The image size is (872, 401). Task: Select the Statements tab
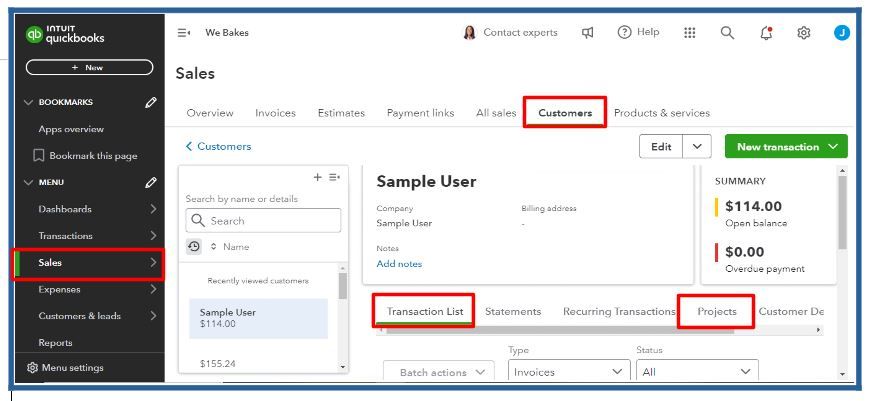(513, 311)
